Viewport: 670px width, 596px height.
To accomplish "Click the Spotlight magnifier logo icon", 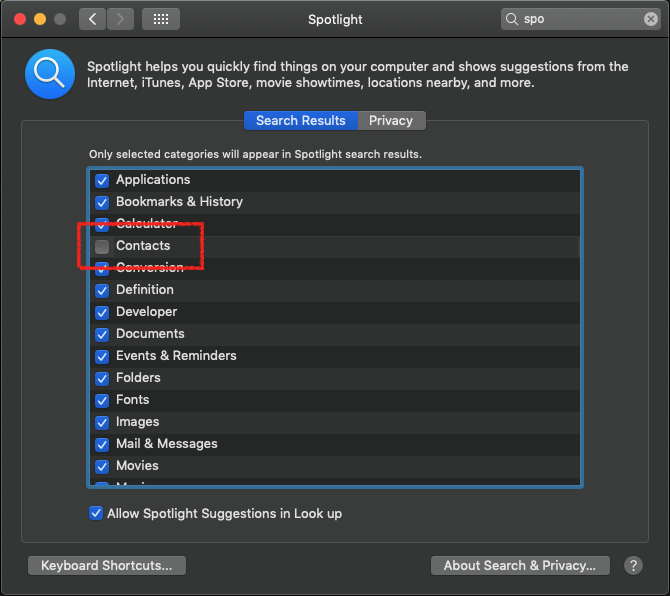I will 50,74.
